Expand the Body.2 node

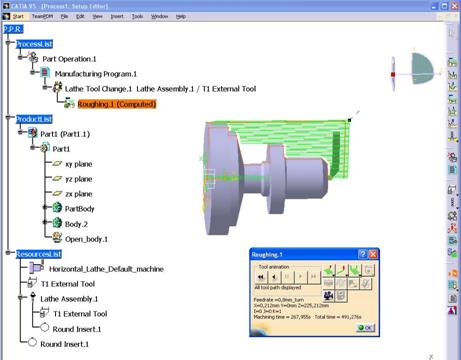click(x=45, y=222)
